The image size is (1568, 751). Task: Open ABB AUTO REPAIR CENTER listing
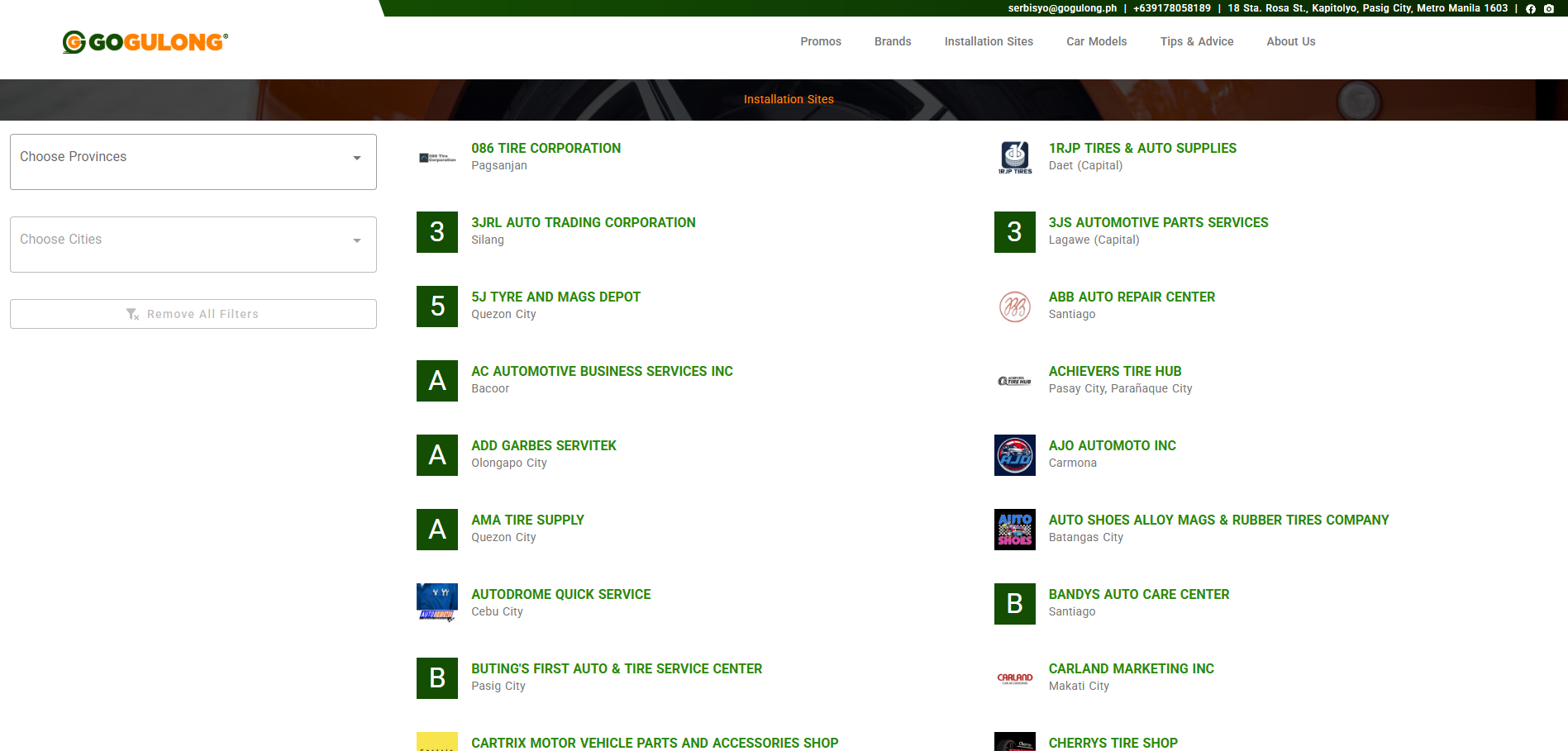[x=1132, y=297]
